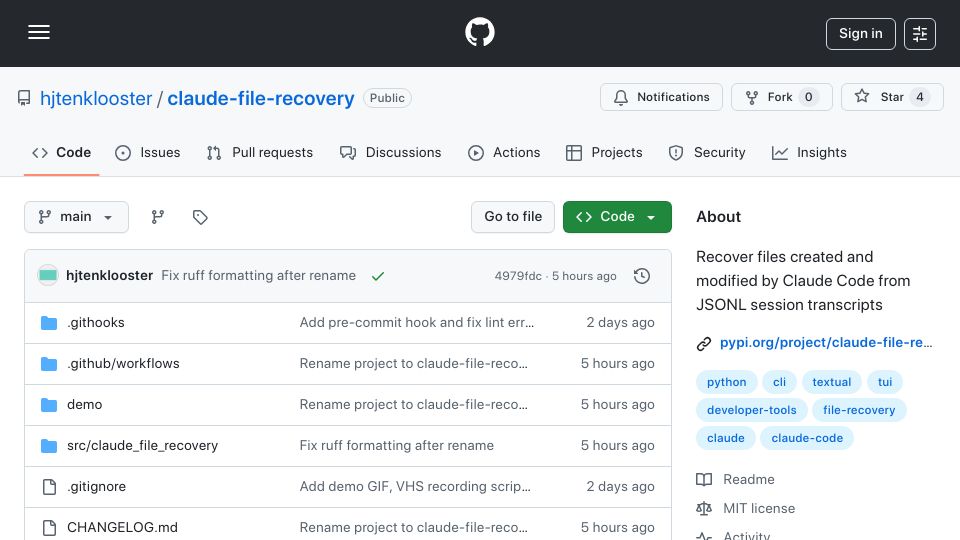Screen dimensions: 960x540
Task: Open the src/claude_file_recovery folder
Action: [143, 446]
